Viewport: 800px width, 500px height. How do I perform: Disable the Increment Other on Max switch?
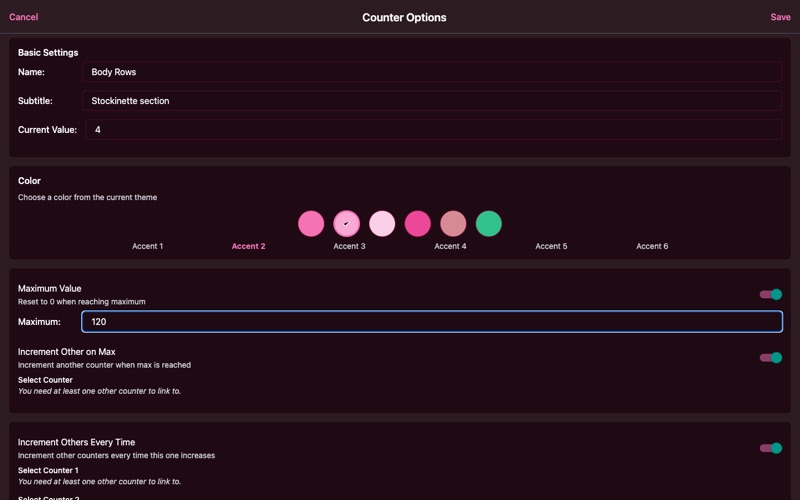770,358
